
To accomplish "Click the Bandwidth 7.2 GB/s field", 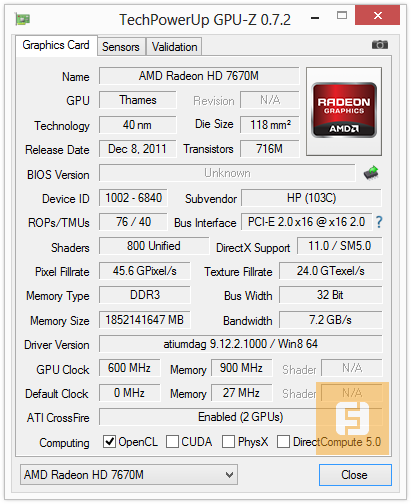I will (331, 320).
